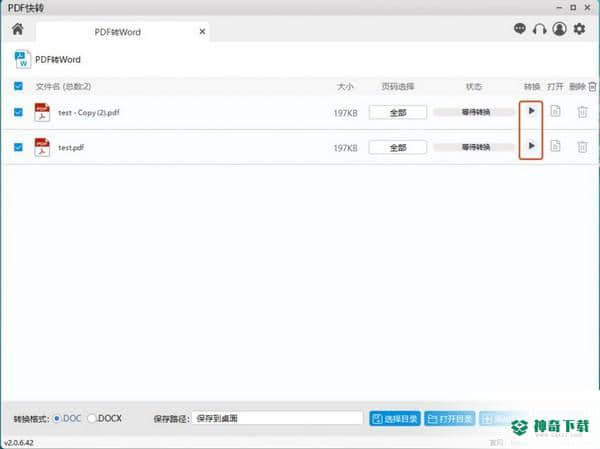Click the PDF icon of test.pdf
The width and height of the screenshot is (600, 449).
point(42,147)
